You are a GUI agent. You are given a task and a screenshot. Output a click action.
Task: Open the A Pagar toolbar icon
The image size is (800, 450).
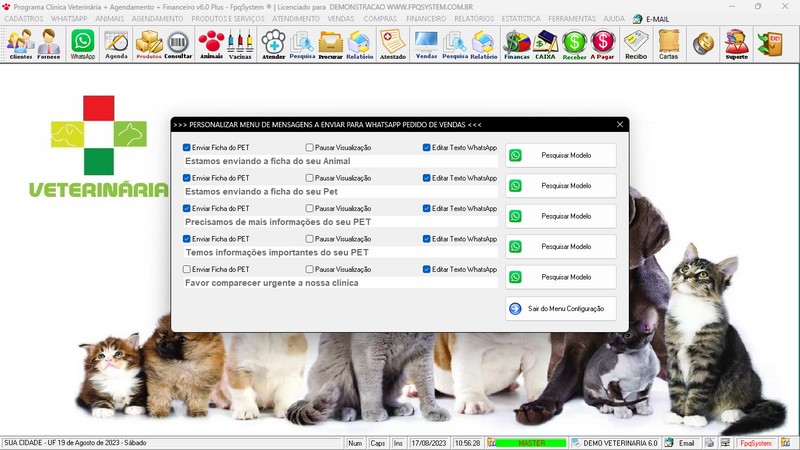(x=603, y=43)
